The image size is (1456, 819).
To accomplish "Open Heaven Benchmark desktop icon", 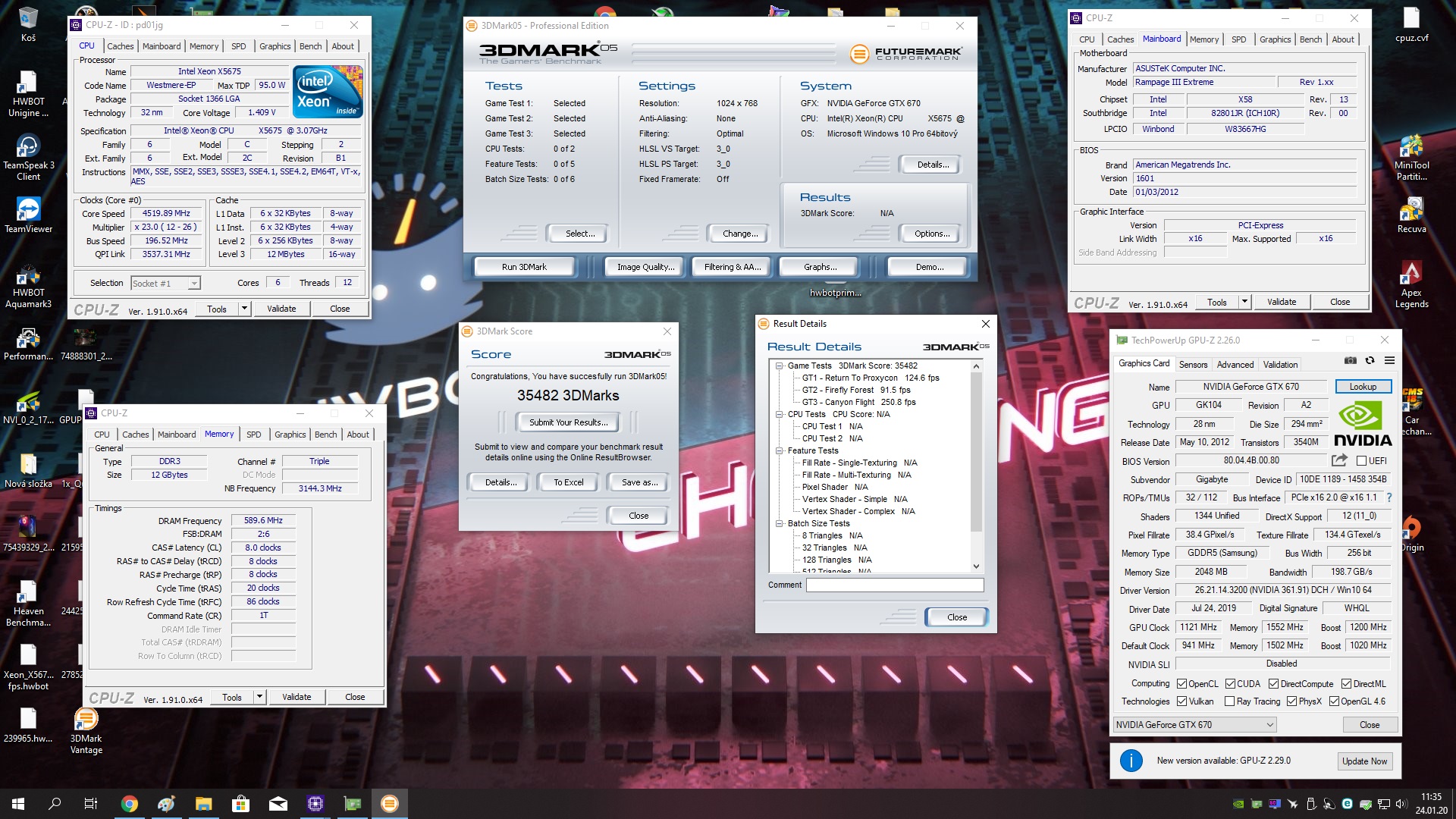I will 28,604.
